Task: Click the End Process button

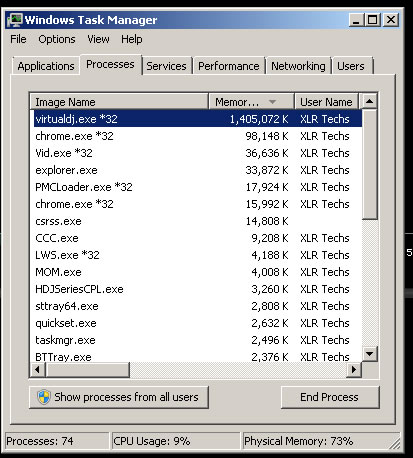Action: [330, 397]
